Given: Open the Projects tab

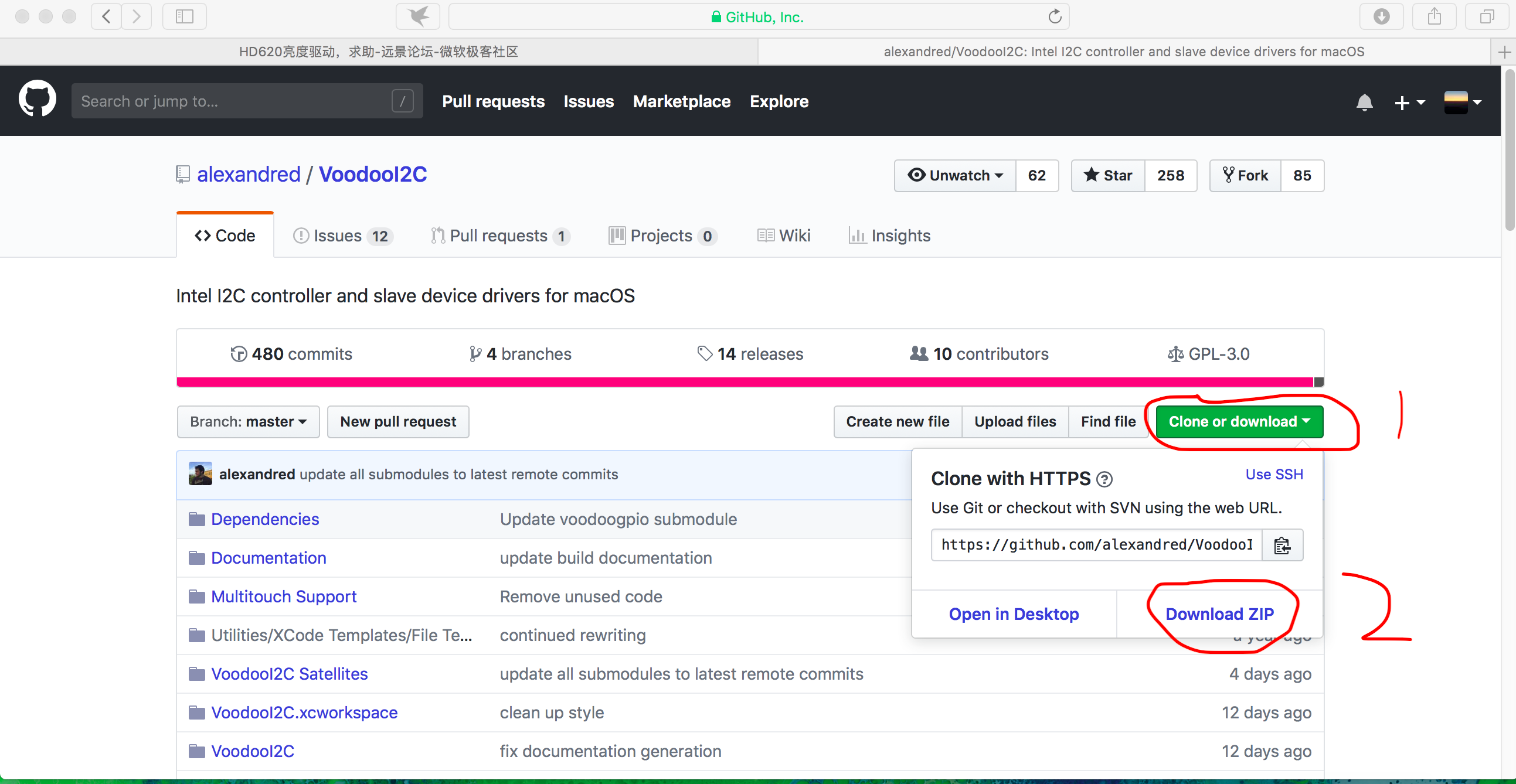Looking at the screenshot, I should pos(662,236).
